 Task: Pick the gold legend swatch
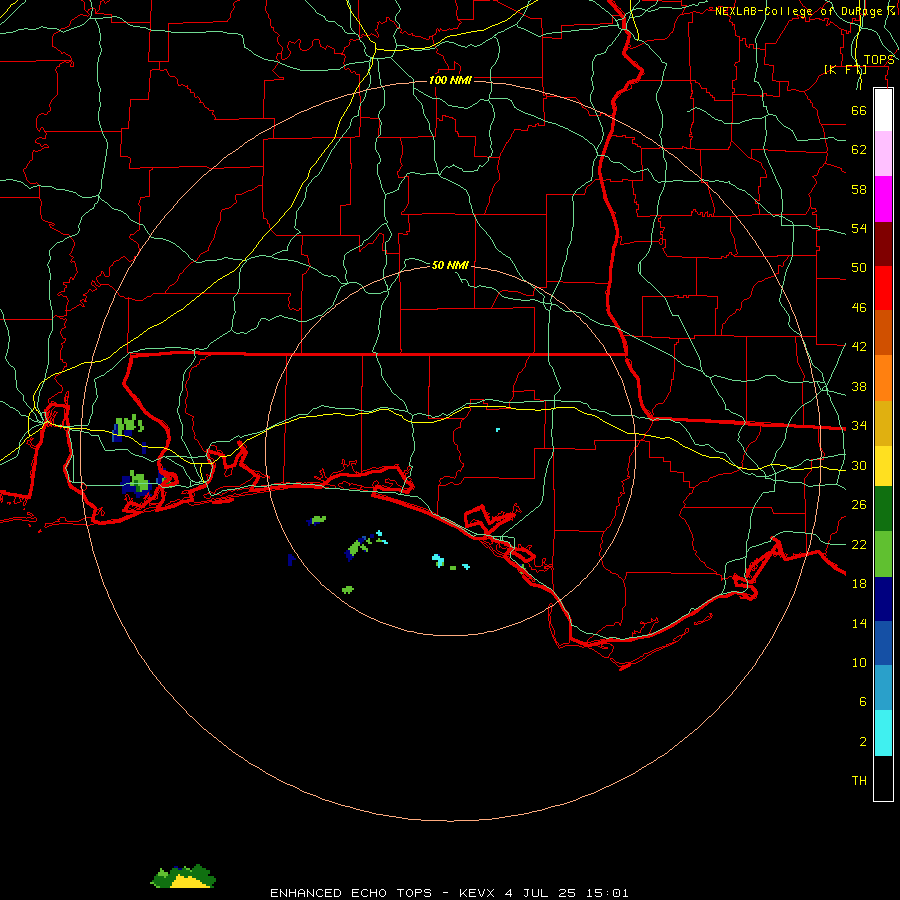[x=883, y=423]
